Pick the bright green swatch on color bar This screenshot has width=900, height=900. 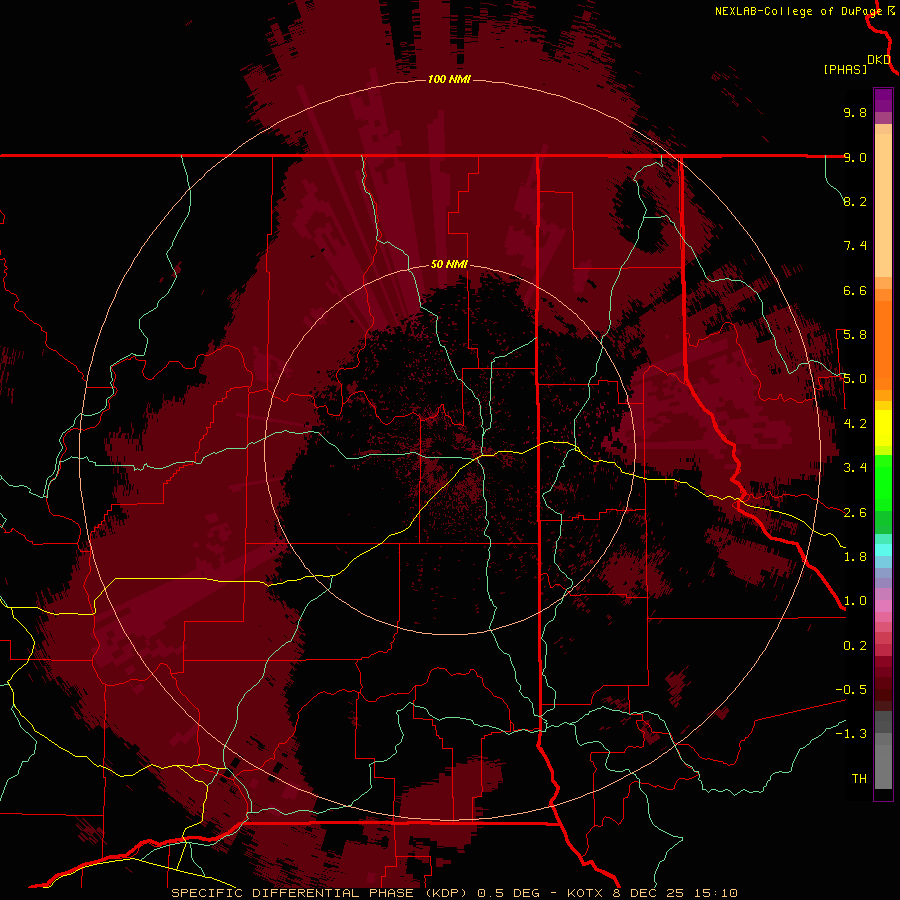pyautogui.click(x=883, y=483)
